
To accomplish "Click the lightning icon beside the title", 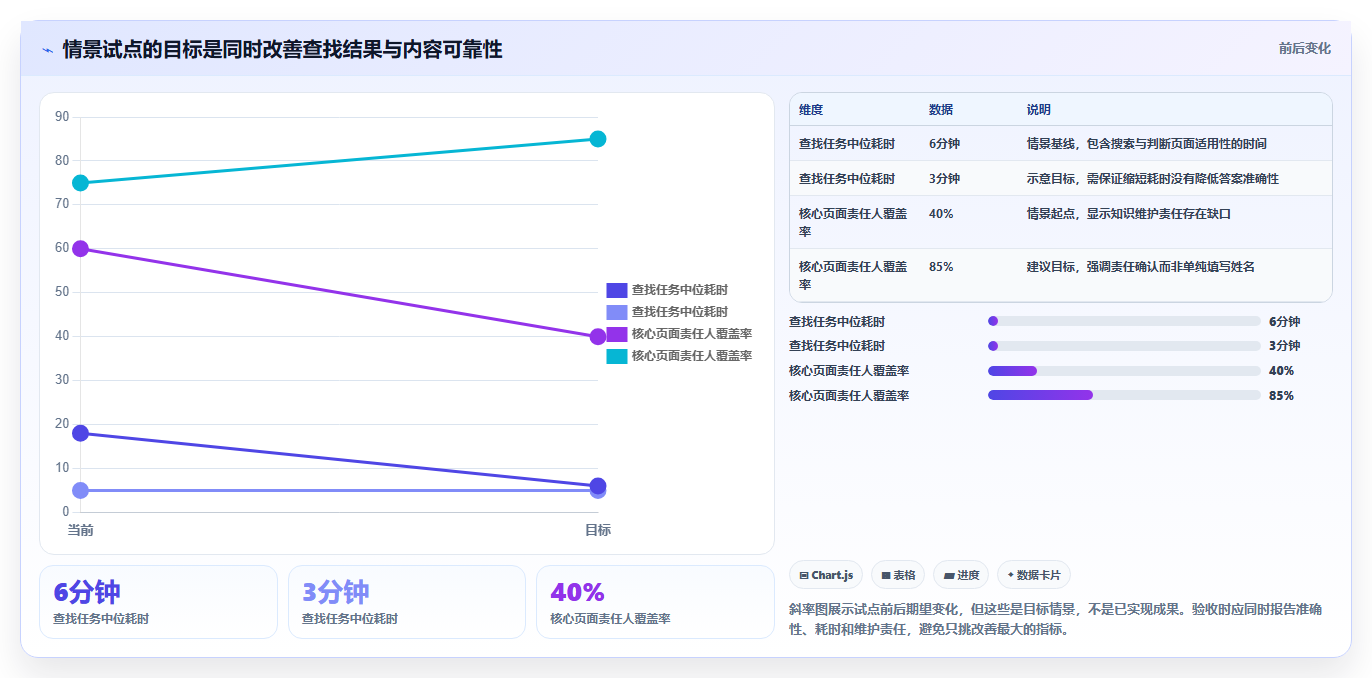I will click(47, 50).
